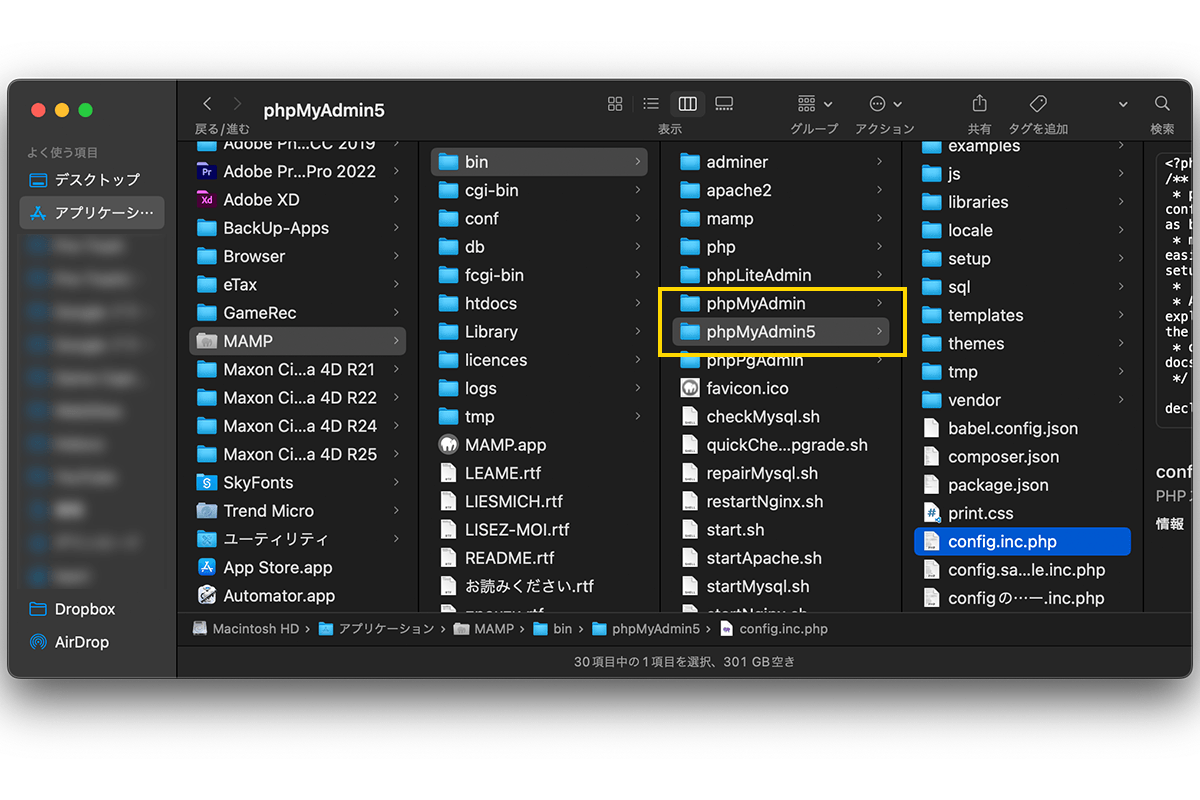Select Applications in the sidebar
Viewport: 1200px width, 800px height.
coord(92,213)
